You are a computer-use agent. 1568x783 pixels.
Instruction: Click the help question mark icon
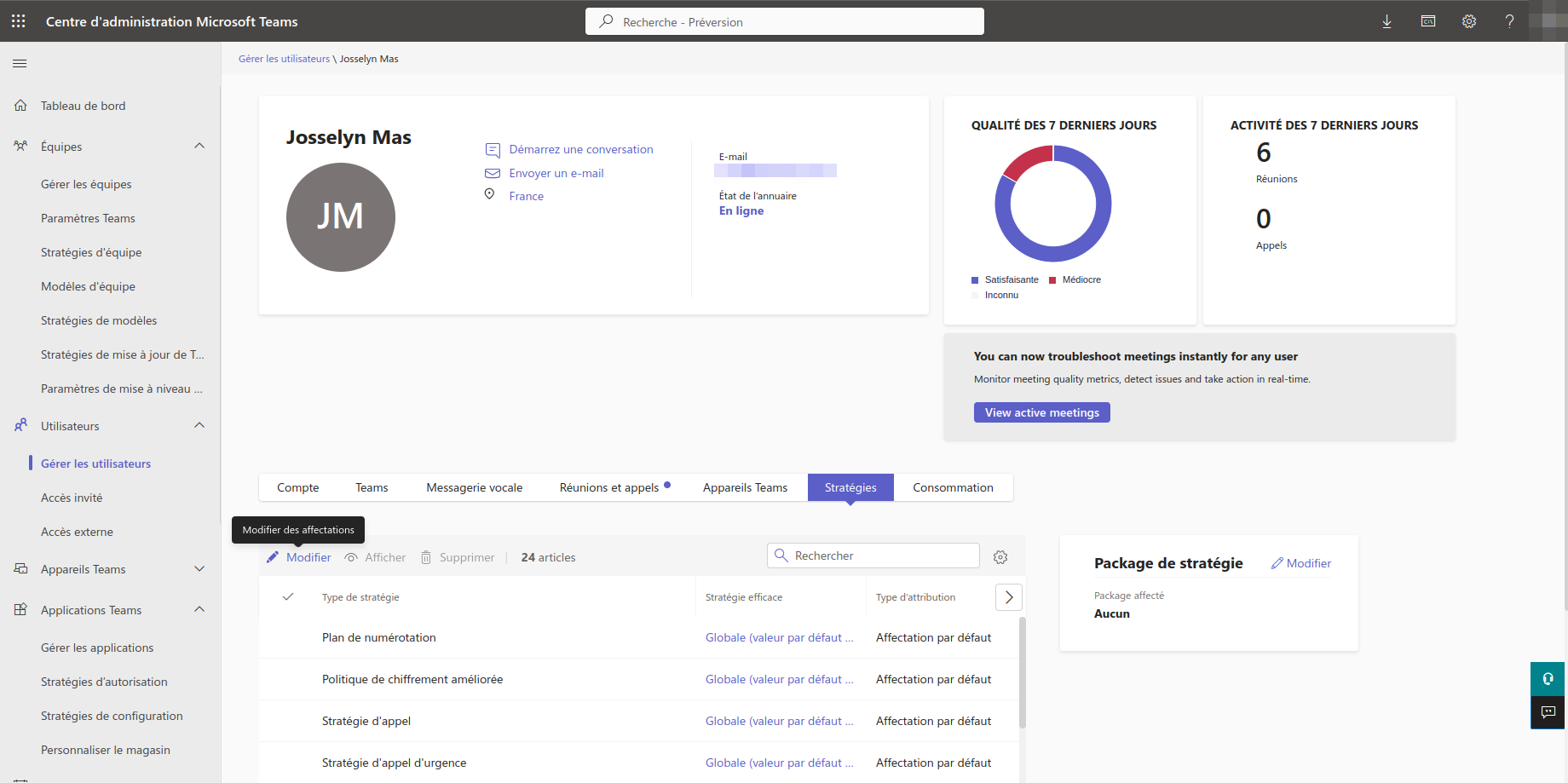[x=1509, y=21]
